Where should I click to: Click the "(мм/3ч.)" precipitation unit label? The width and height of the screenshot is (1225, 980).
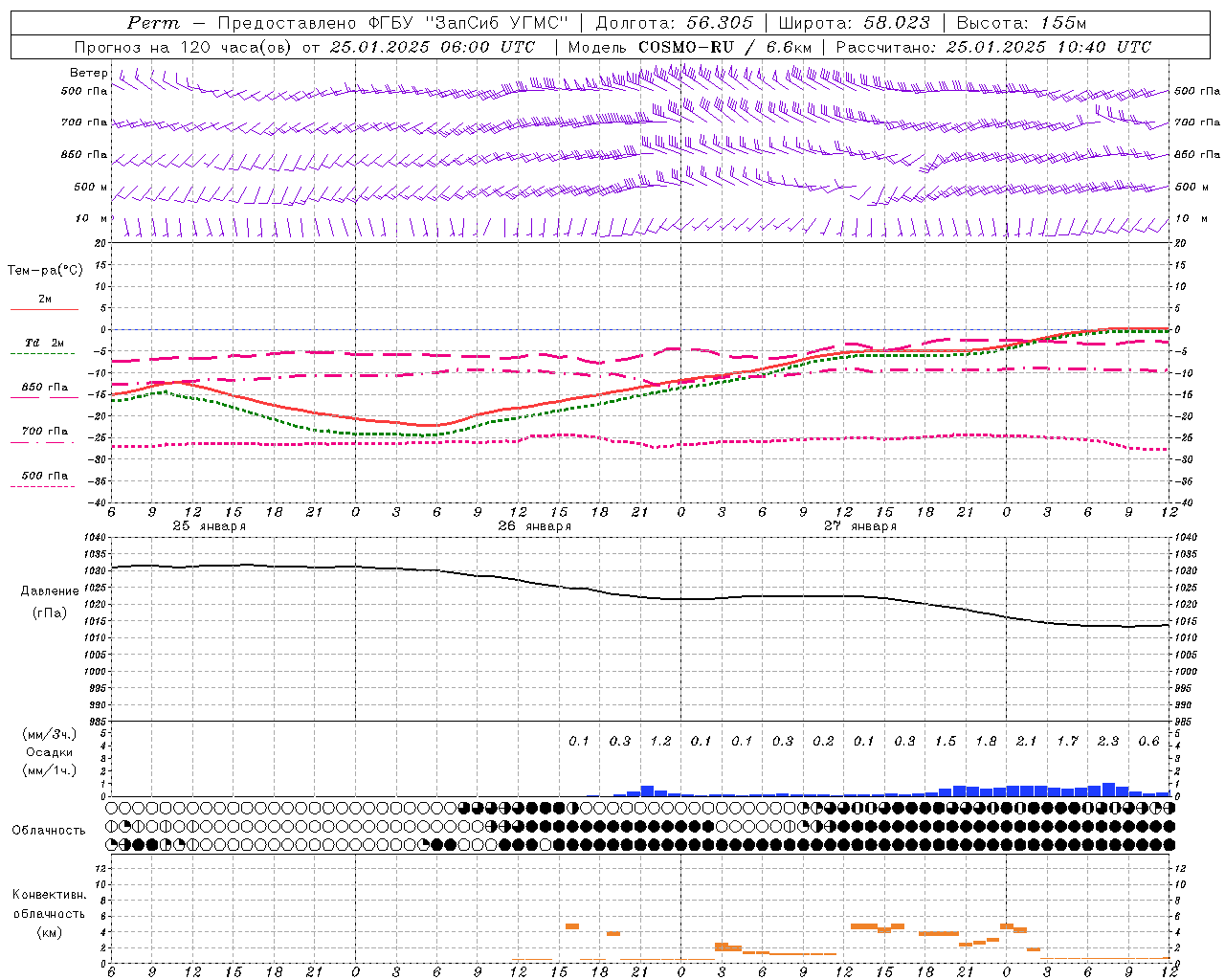50,734
